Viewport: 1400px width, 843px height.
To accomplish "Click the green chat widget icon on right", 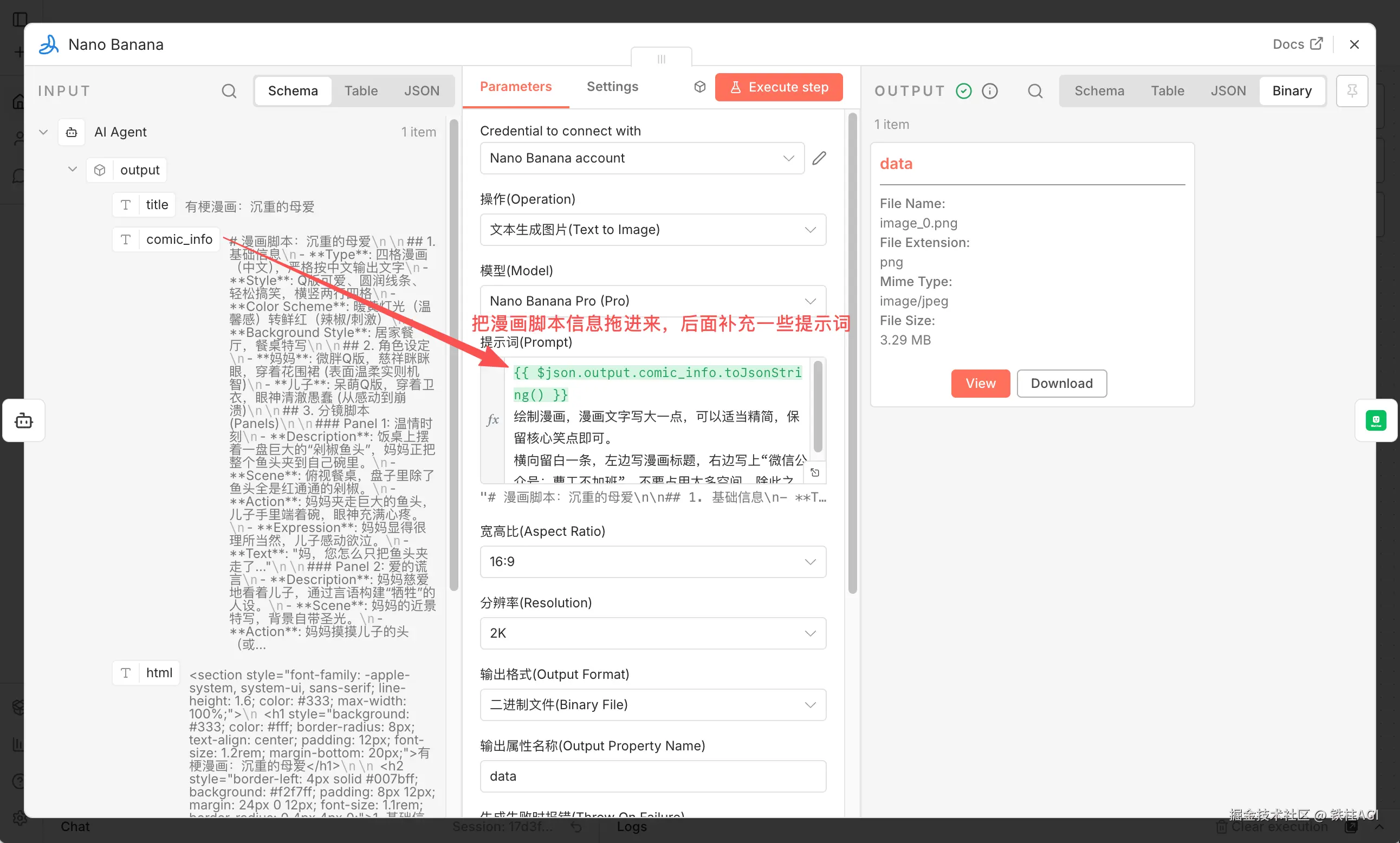I will tap(1376, 421).
